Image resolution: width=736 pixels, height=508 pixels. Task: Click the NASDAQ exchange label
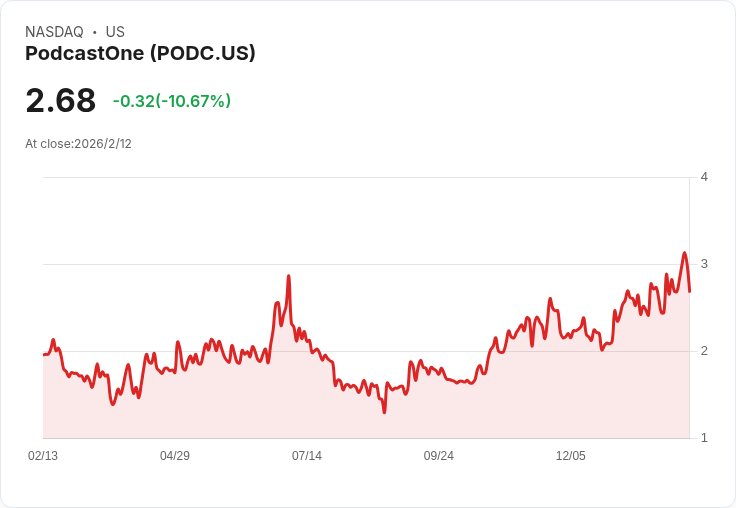tap(54, 32)
